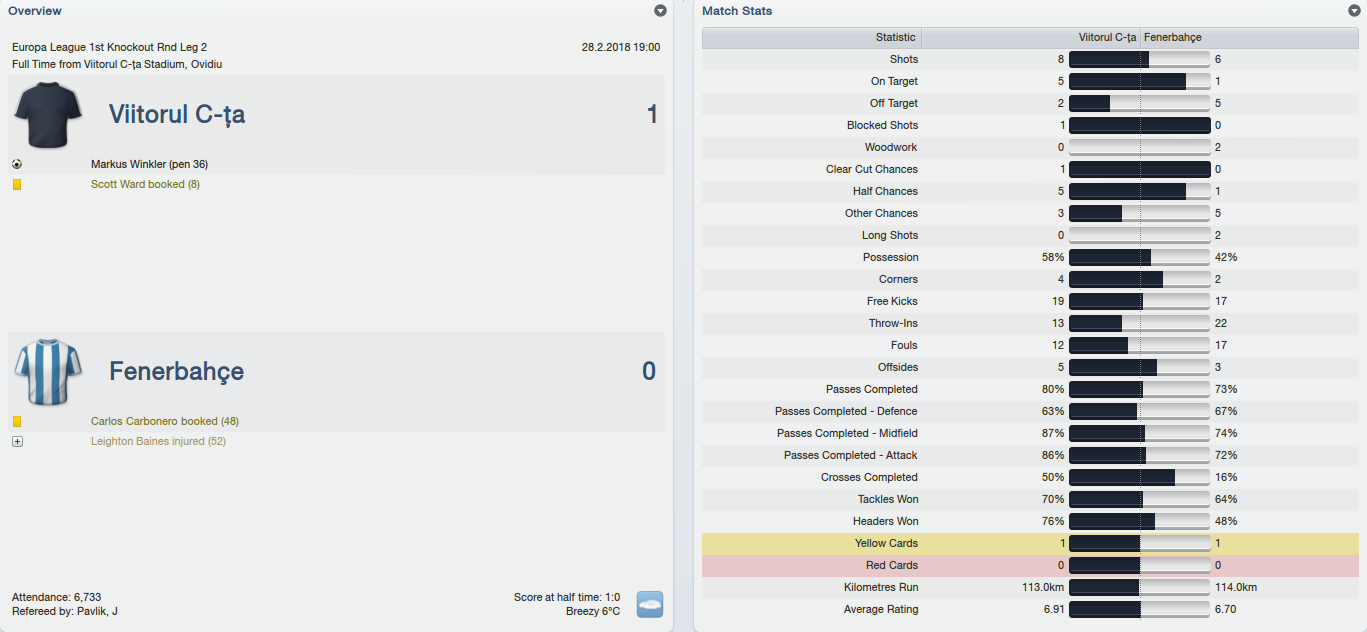Image resolution: width=1367 pixels, height=632 pixels.
Task: Select the highlighted Red Cards row
Action: [1030, 565]
